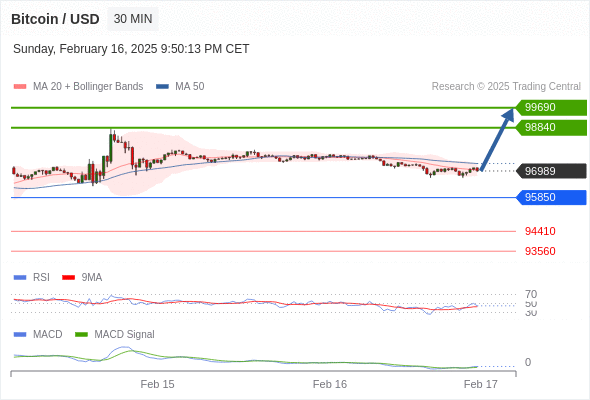Click the MACD legend swatch

tap(20, 335)
